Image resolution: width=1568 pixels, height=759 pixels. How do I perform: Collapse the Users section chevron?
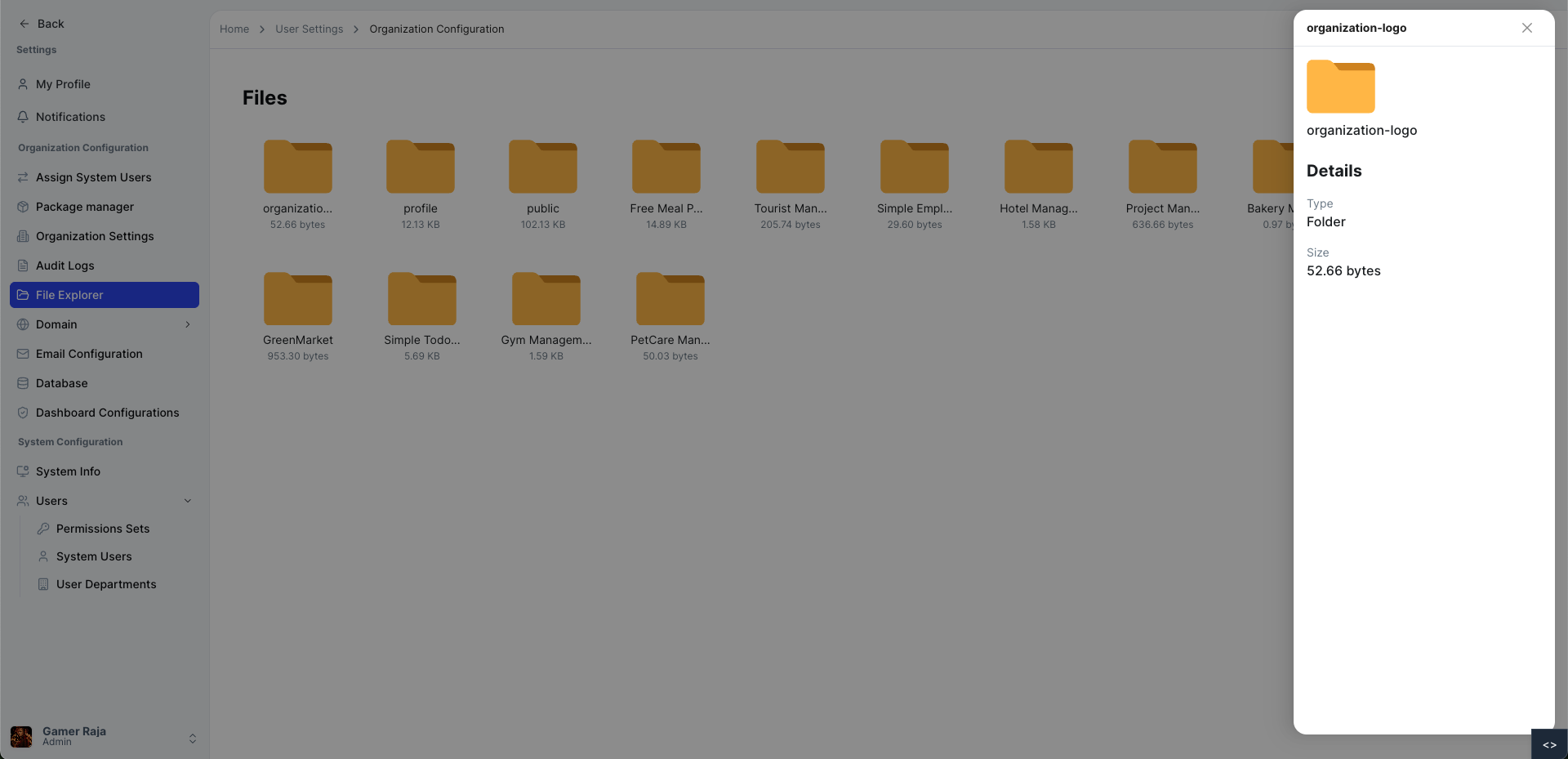click(188, 501)
